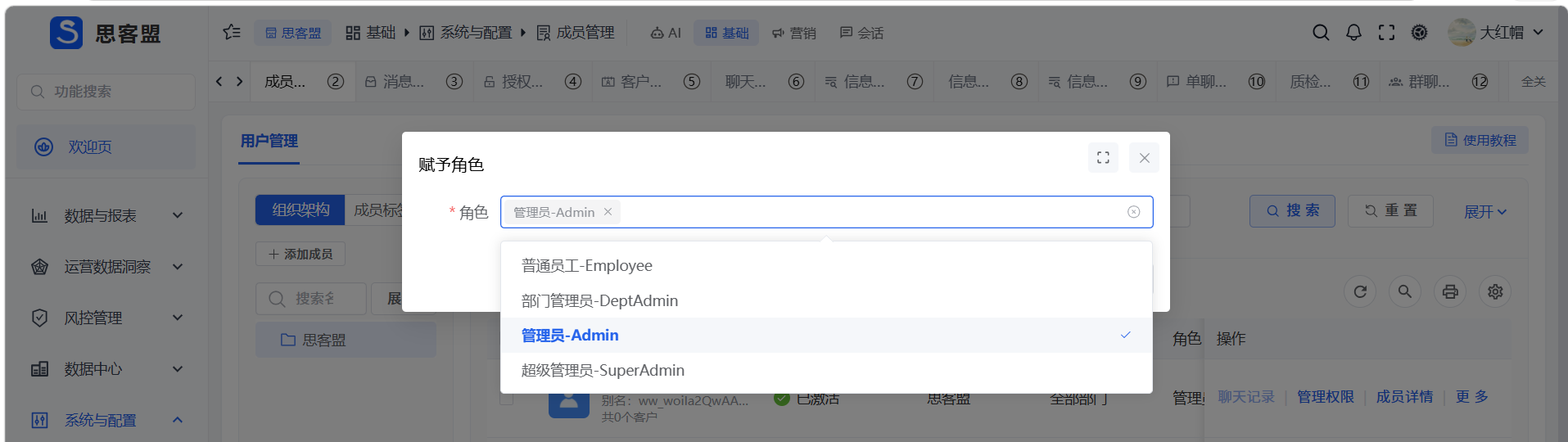Deselect the checked 管理员-Admin option
The height and width of the screenshot is (442, 1568).
826,335
